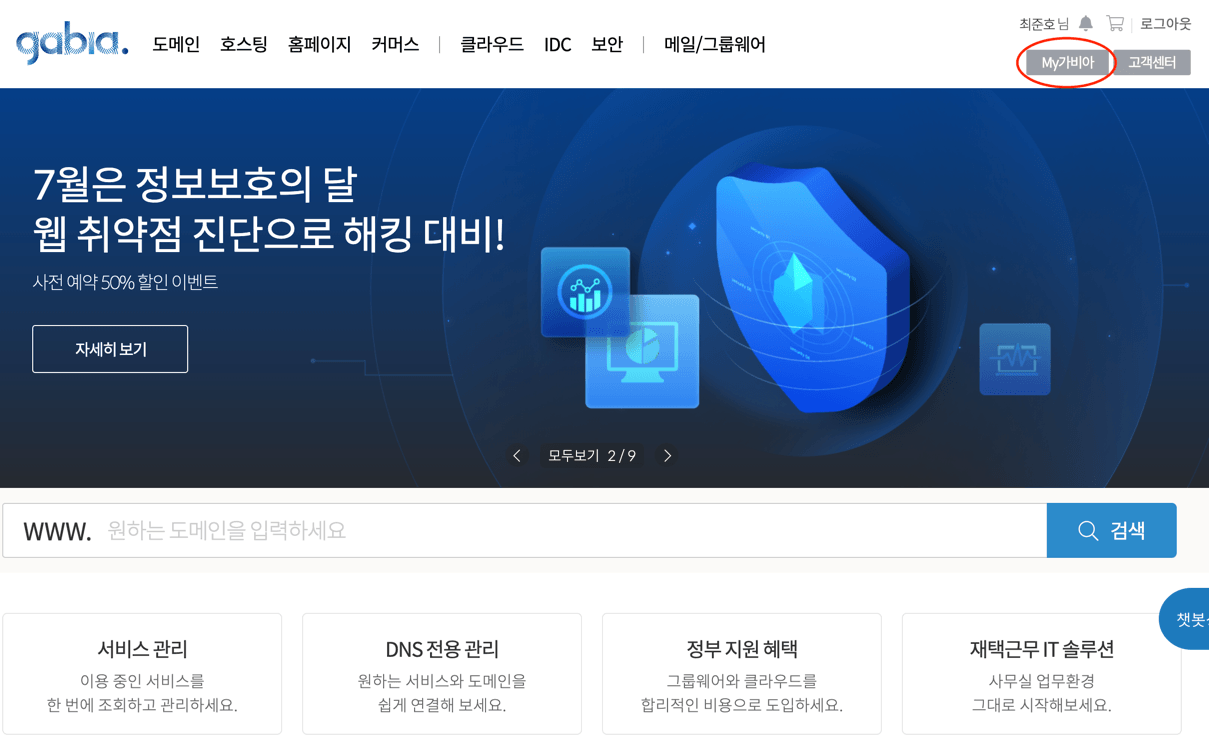This screenshot has width=1209, height=749.
Task: Focus the domain search input field
Action: coord(570,530)
